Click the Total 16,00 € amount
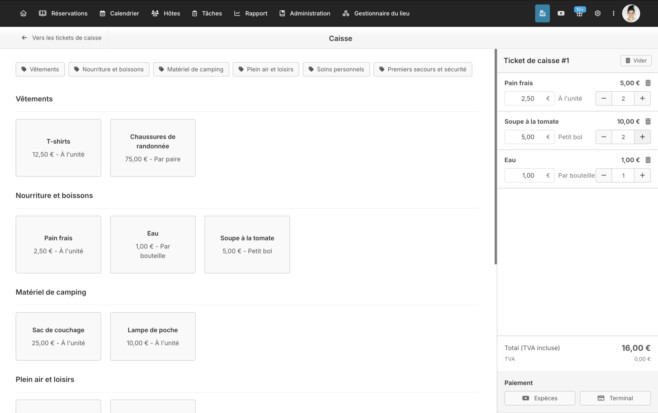 pos(636,348)
